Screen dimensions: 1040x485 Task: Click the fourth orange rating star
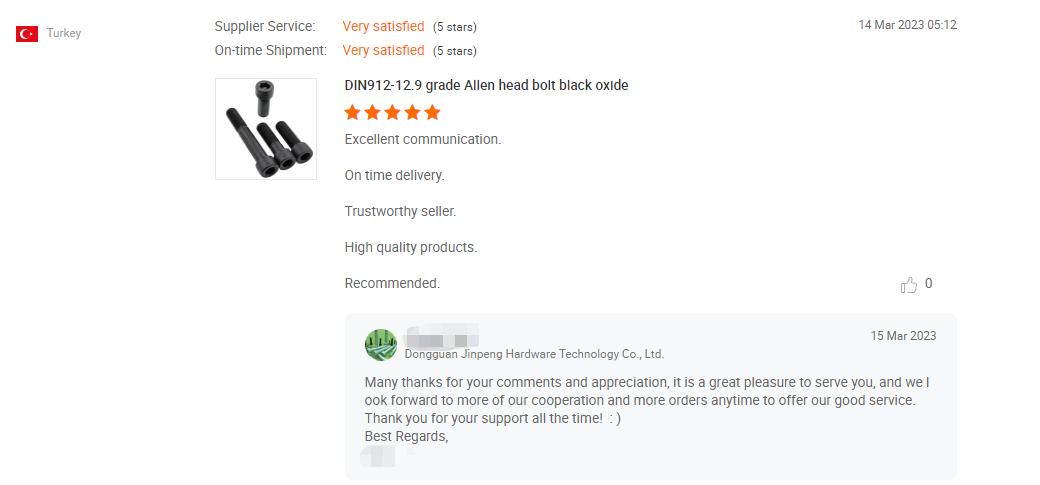(x=413, y=113)
